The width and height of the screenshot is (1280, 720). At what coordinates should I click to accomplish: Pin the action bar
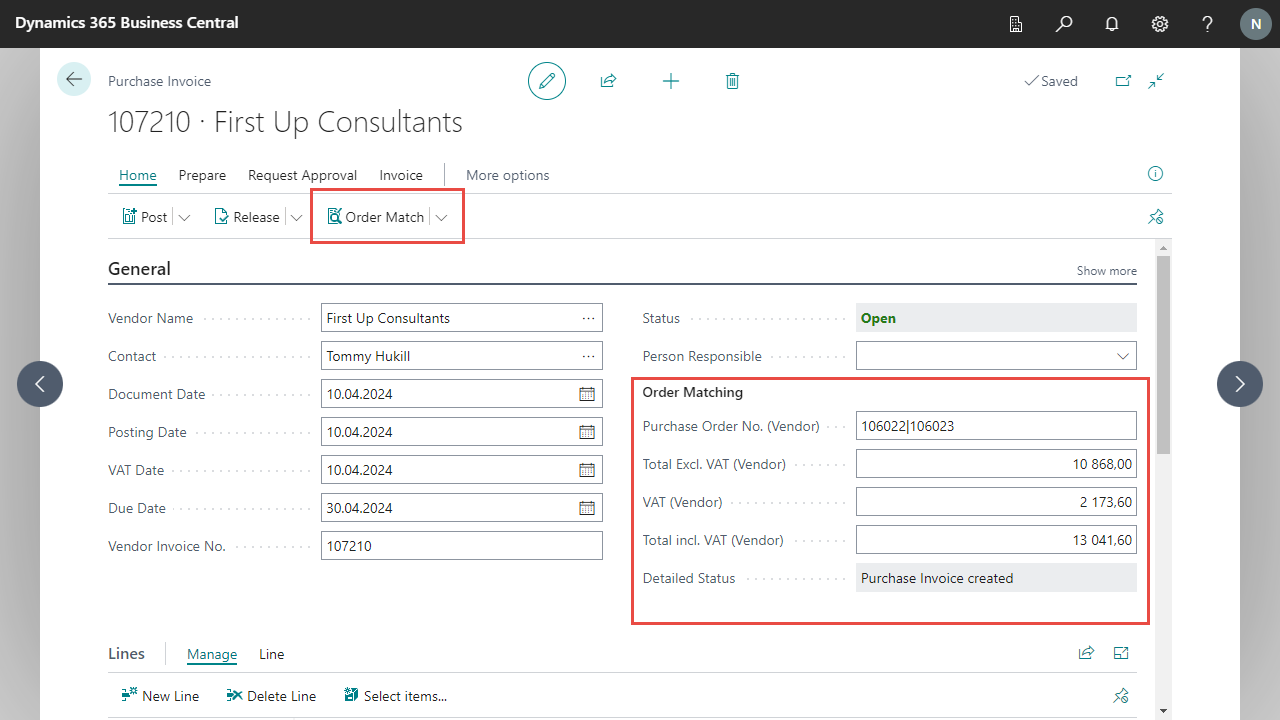pyautogui.click(x=1156, y=217)
